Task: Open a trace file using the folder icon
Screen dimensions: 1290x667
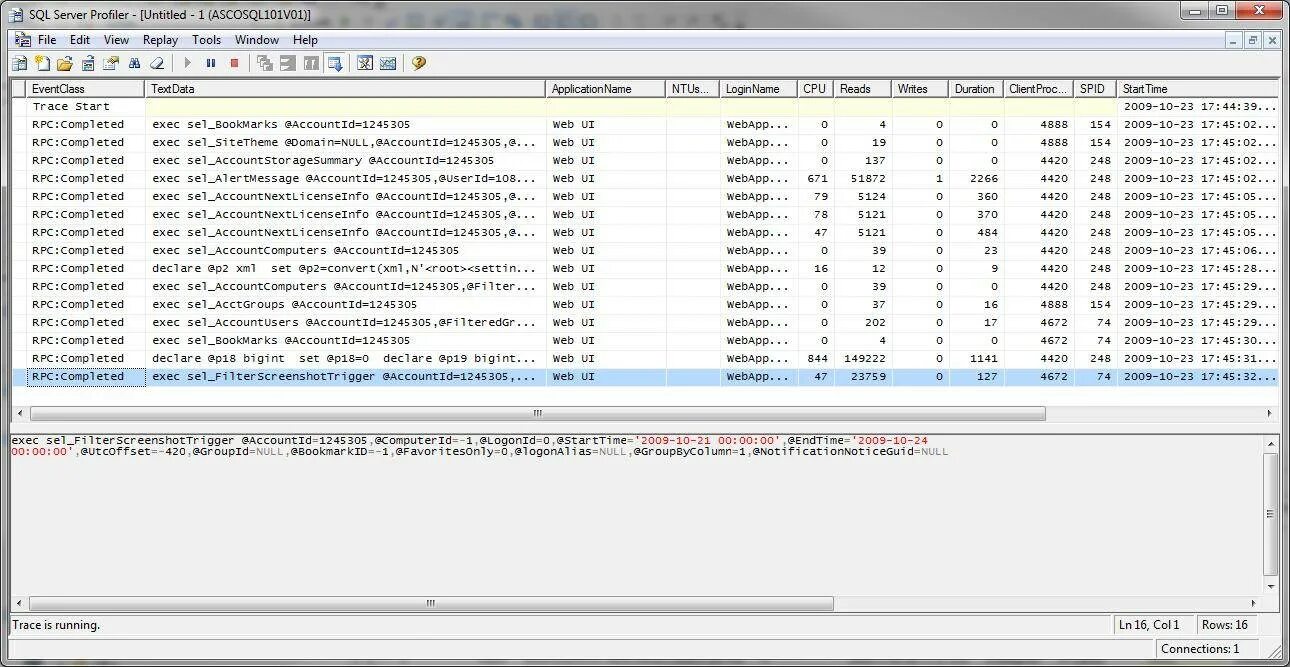Action: pyautogui.click(x=63, y=62)
